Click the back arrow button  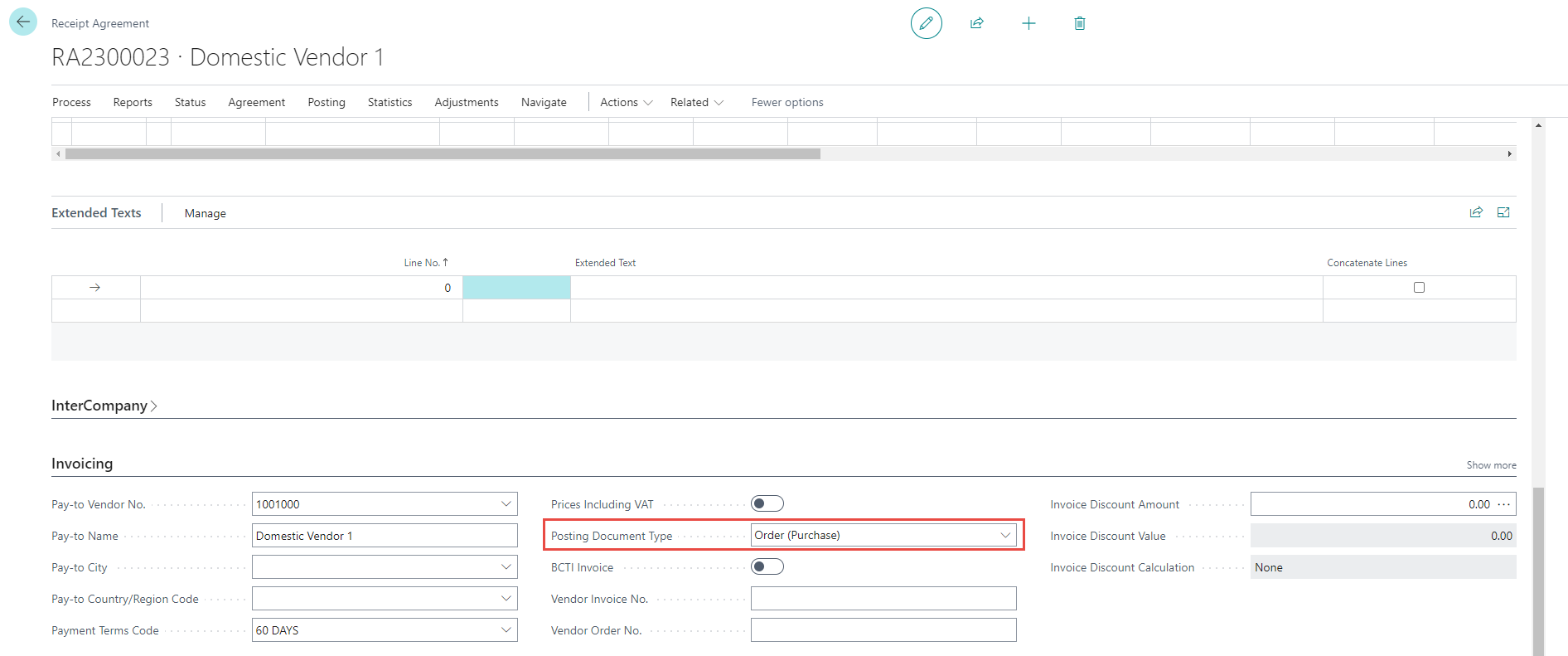[x=23, y=22]
